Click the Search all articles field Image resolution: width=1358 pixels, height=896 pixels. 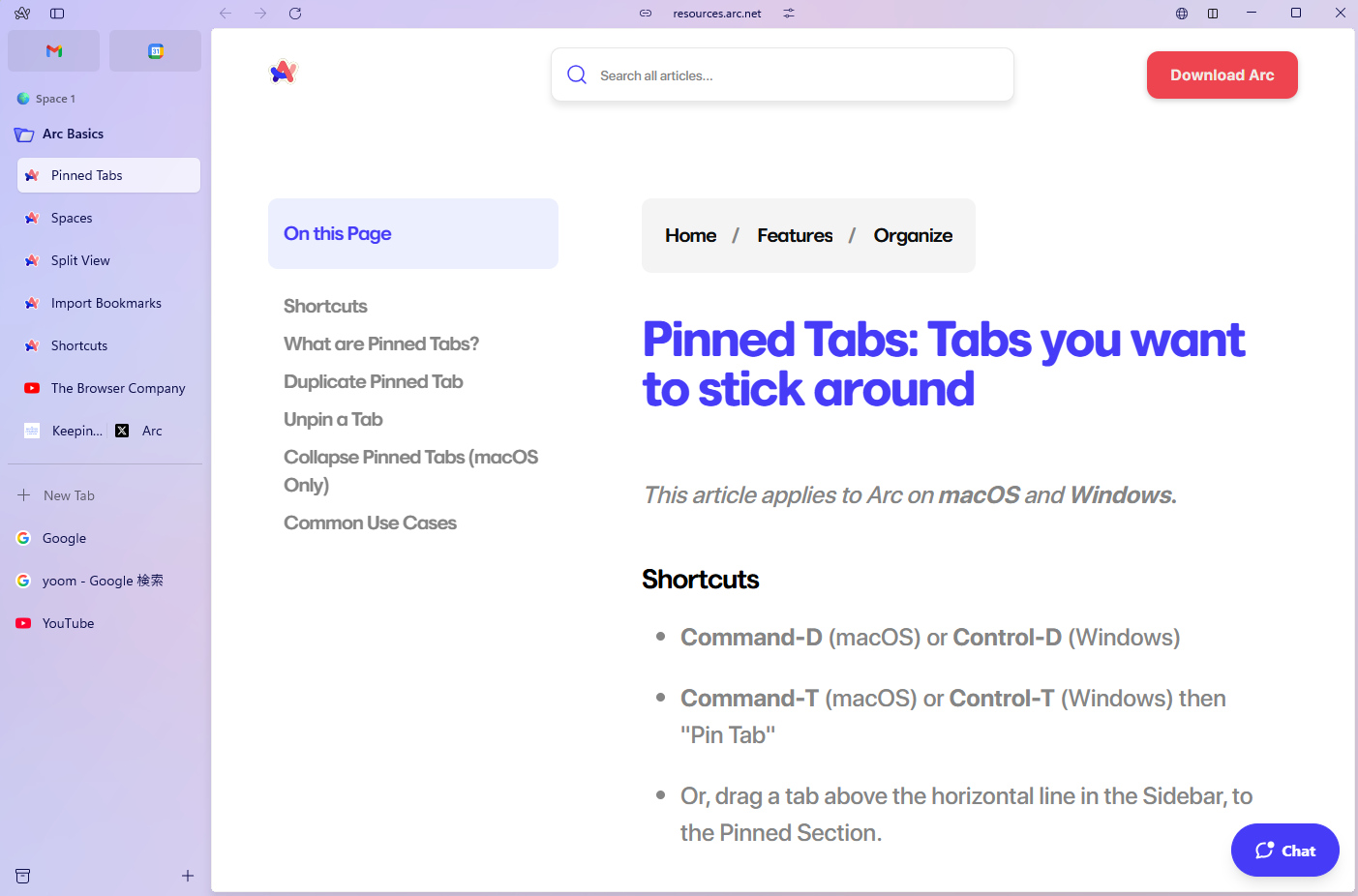[782, 75]
